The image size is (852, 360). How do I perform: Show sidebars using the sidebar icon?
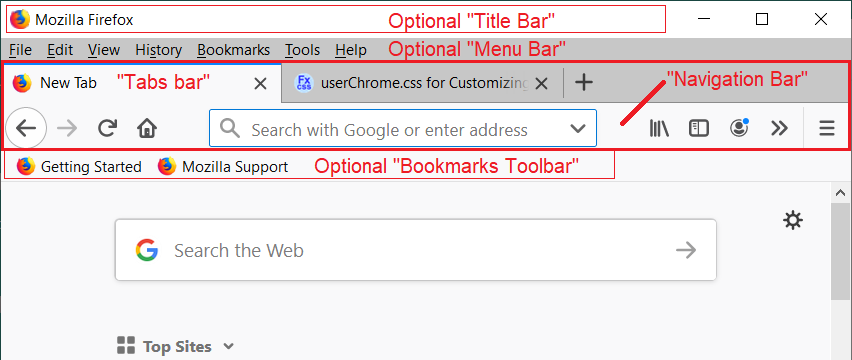point(698,129)
